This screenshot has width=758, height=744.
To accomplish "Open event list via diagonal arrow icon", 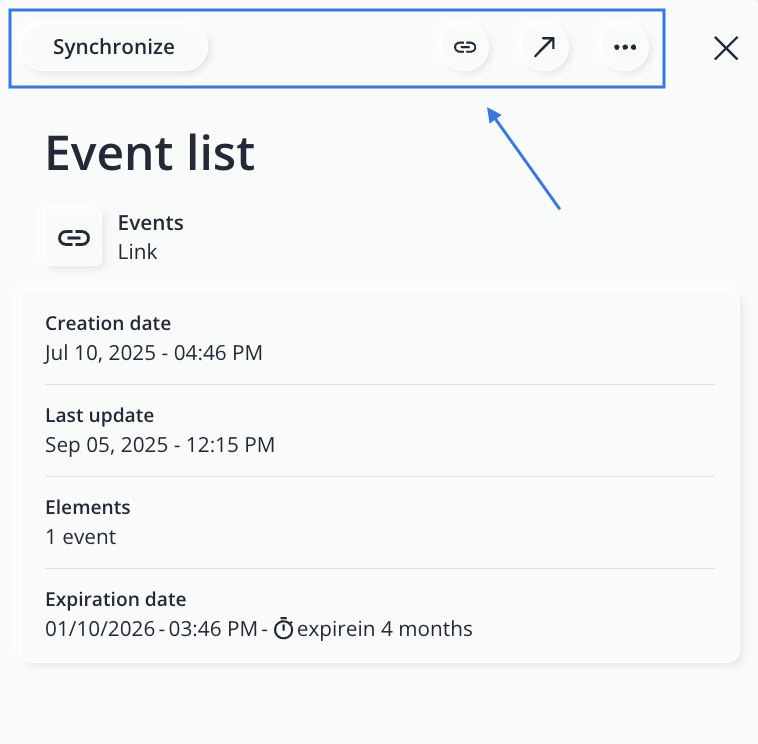I will coord(545,47).
